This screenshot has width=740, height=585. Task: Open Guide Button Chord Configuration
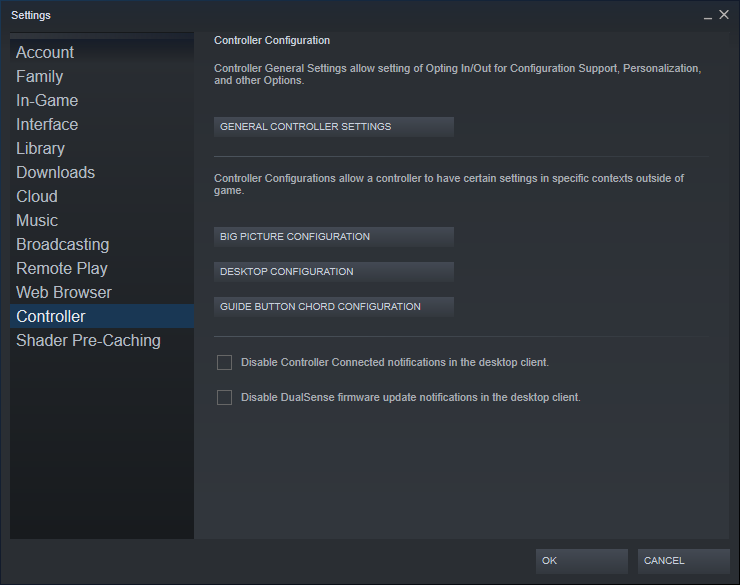[334, 307]
